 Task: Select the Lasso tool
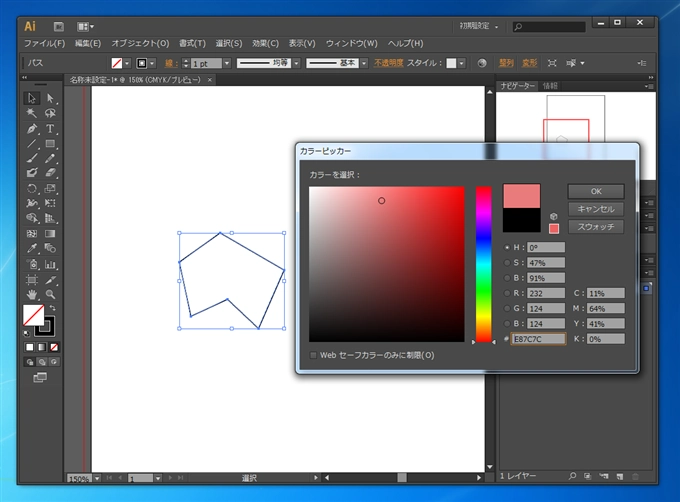point(50,113)
